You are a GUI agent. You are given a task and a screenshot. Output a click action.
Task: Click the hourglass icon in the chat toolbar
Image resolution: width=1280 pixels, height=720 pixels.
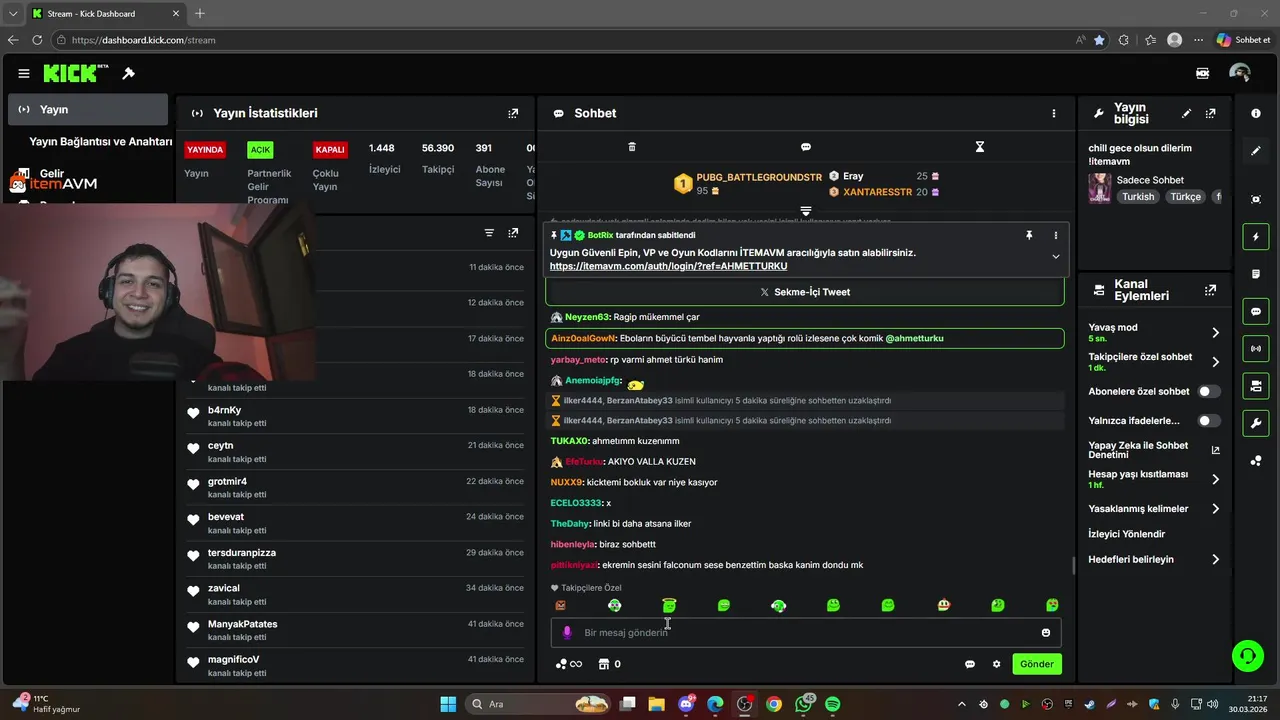coord(980,147)
